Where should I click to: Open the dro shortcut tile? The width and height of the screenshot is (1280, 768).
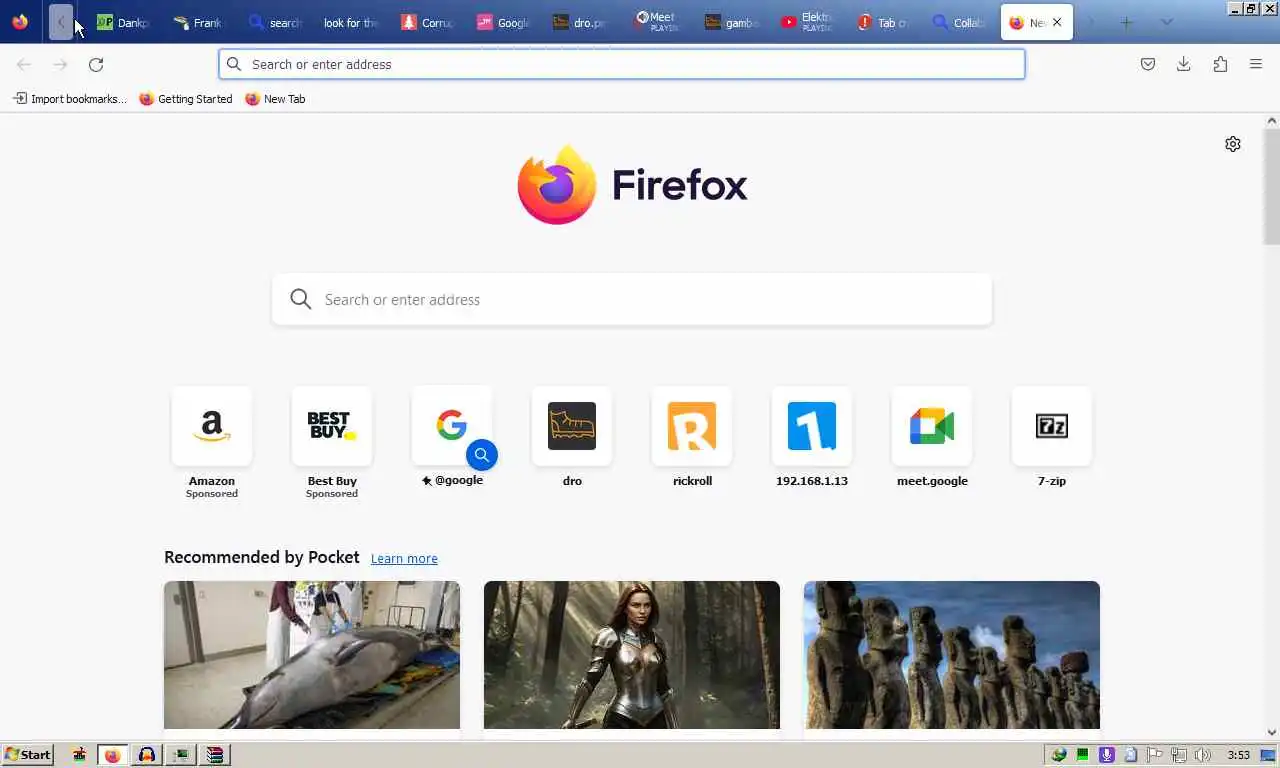[572, 438]
